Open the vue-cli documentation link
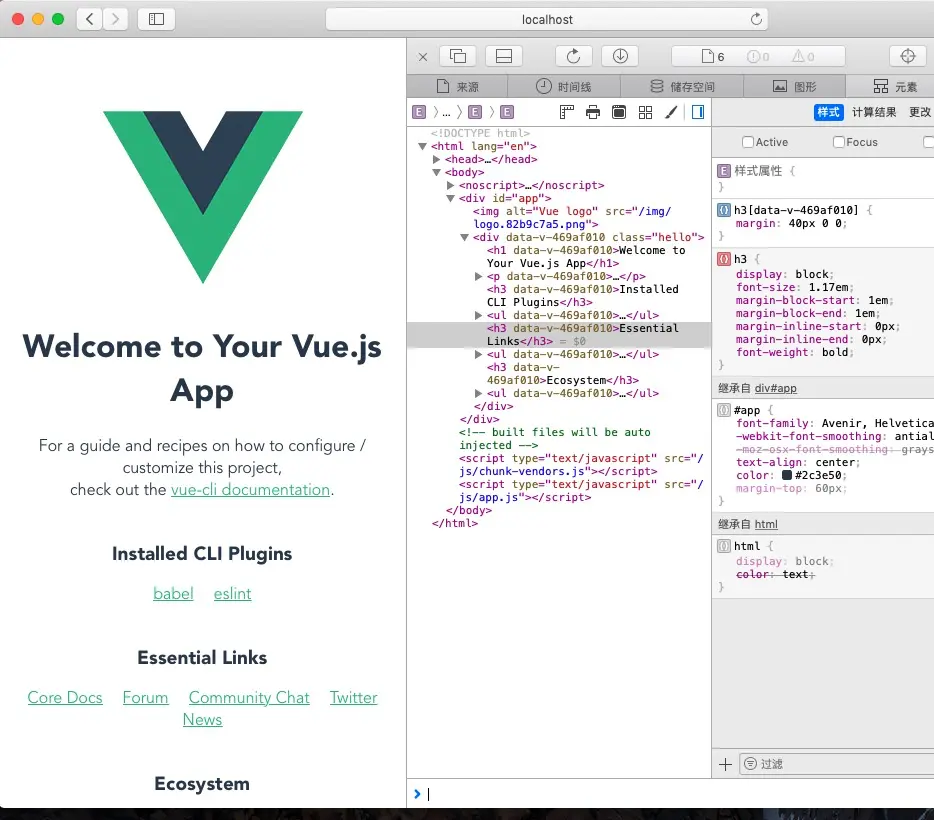Screen dimensions: 934x820 point(250,489)
